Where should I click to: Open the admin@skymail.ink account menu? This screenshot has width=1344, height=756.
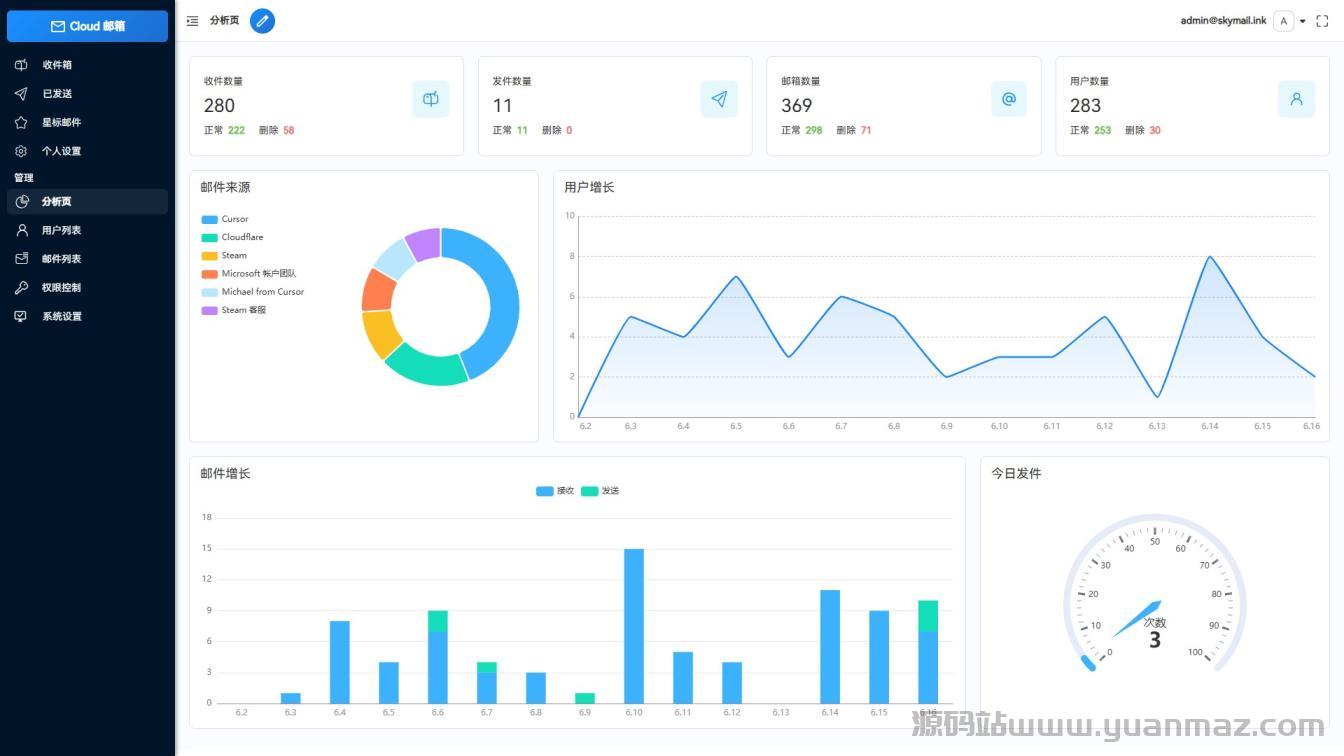[x=1223, y=20]
